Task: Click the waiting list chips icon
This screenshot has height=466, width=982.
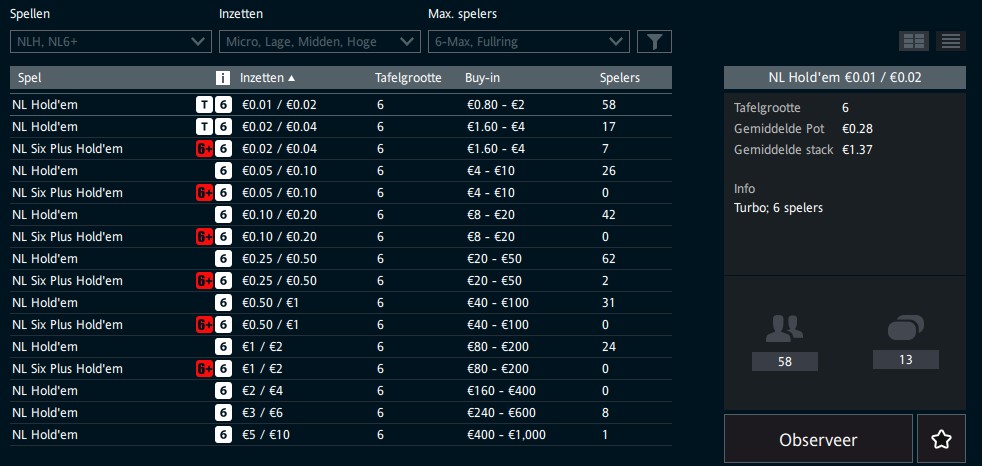Action: coord(905,328)
